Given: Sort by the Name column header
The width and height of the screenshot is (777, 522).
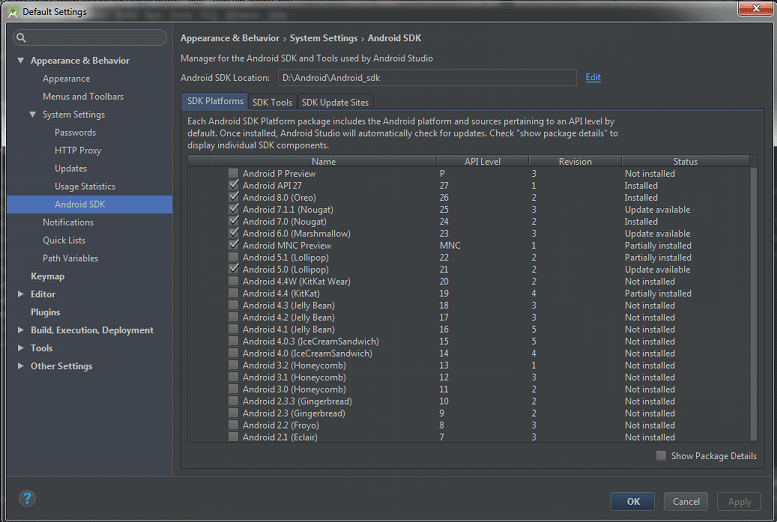Looking at the screenshot, I should pos(324,161).
